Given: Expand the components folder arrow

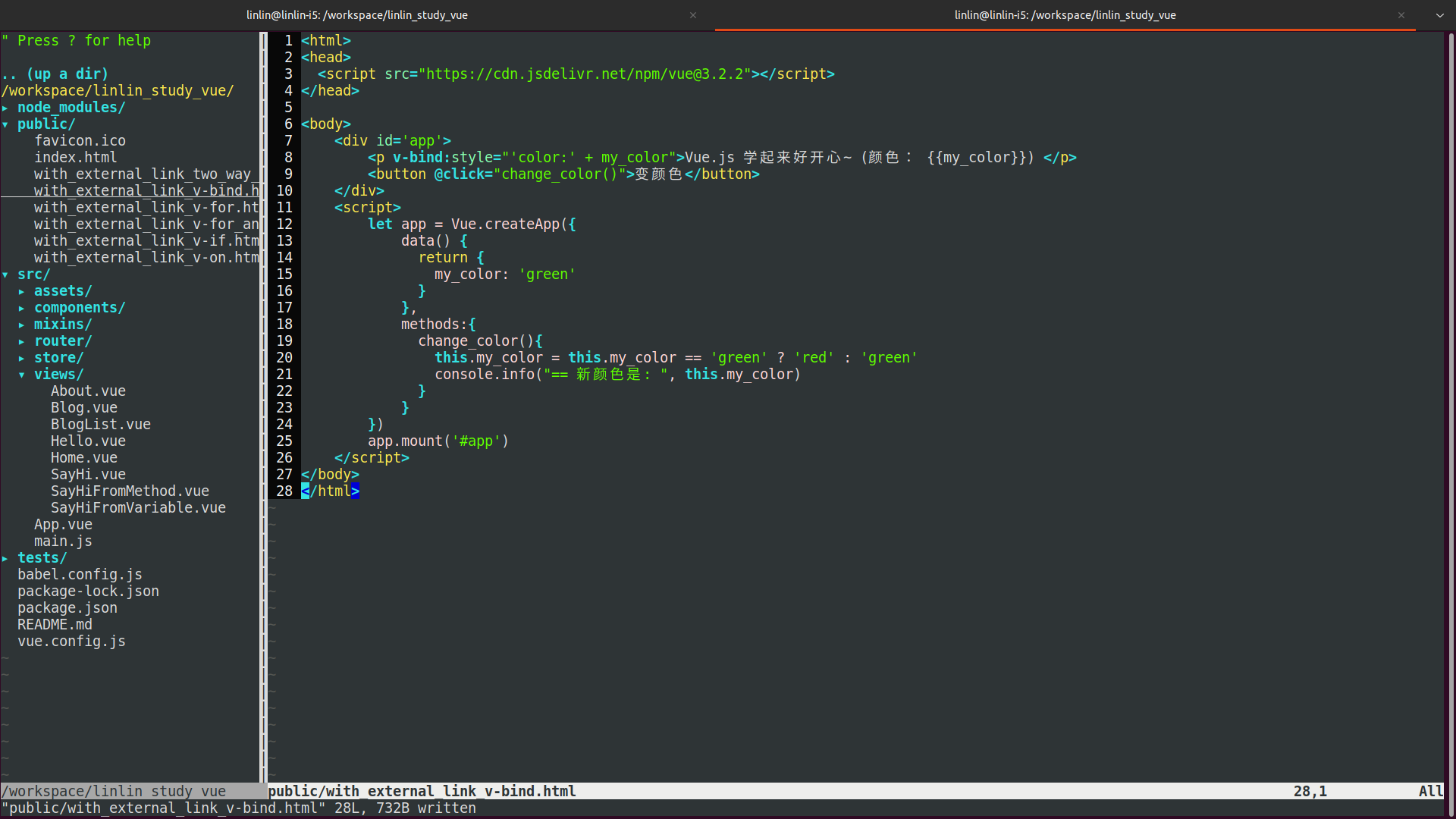Looking at the screenshot, I should click(x=22, y=308).
